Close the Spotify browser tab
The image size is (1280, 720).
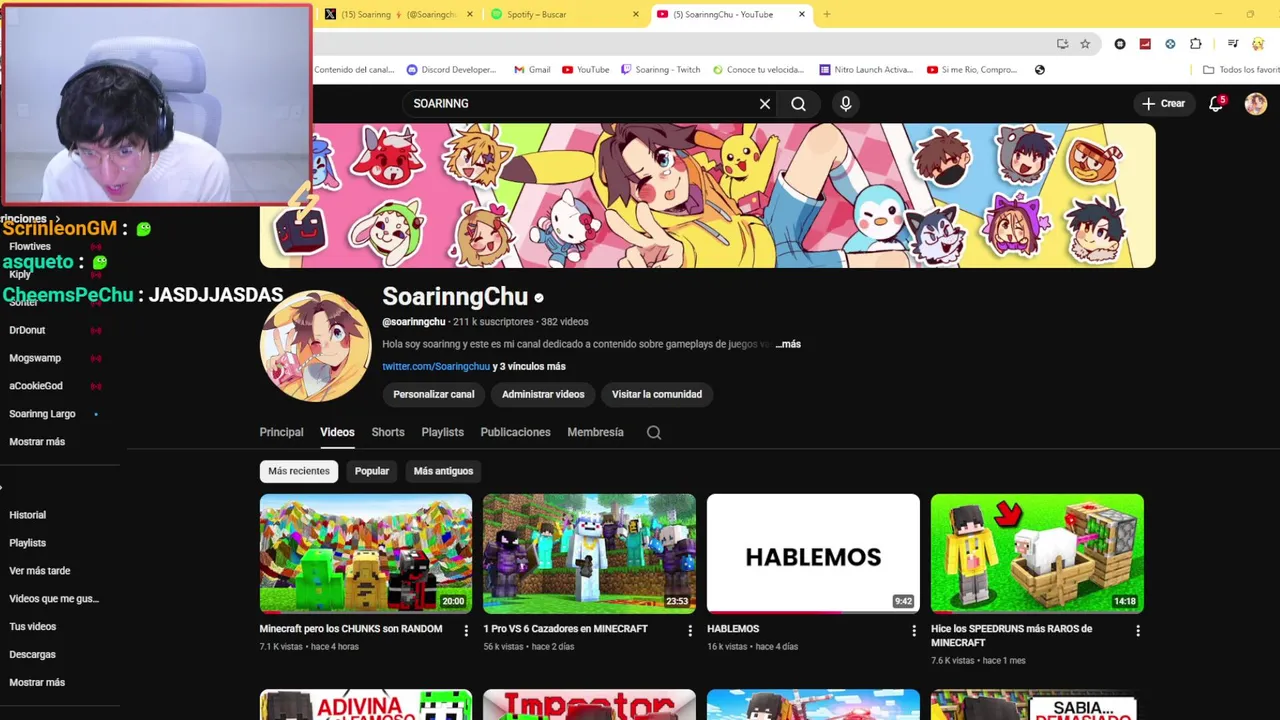[x=636, y=14]
